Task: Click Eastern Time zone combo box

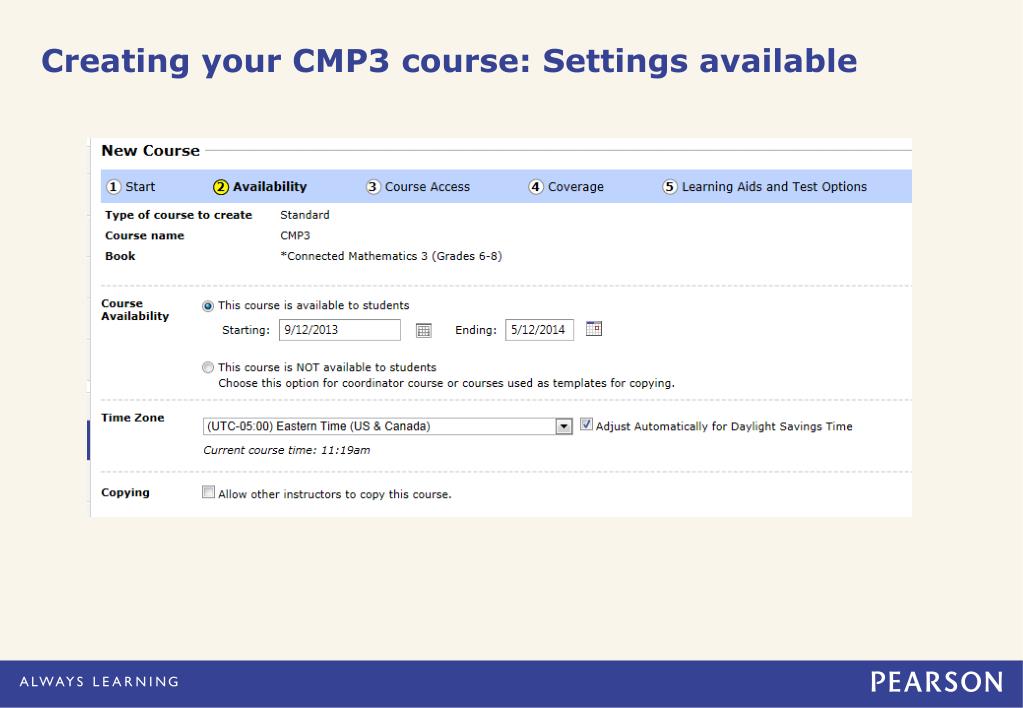Action: [x=388, y=427]
